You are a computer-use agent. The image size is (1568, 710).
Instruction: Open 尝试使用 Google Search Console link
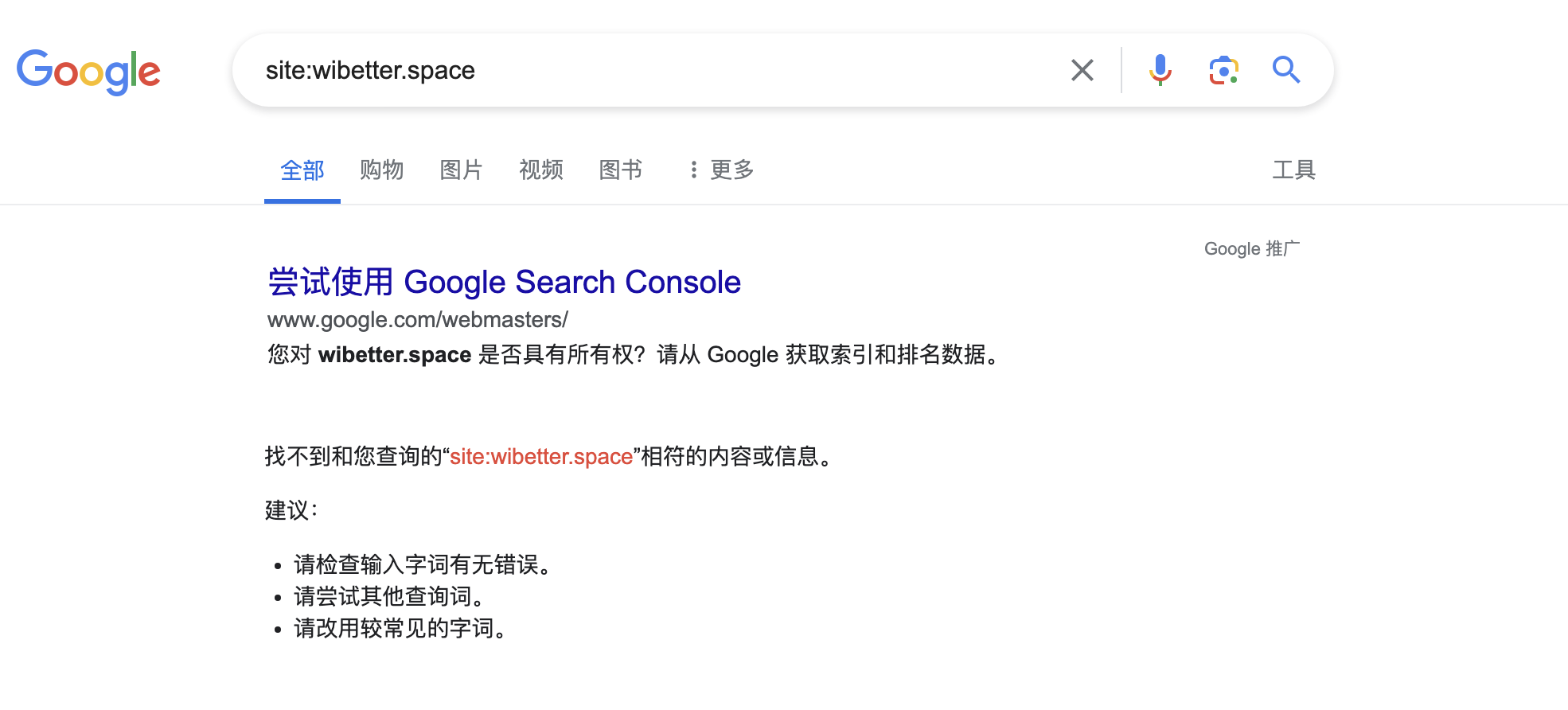coord(505,282)
